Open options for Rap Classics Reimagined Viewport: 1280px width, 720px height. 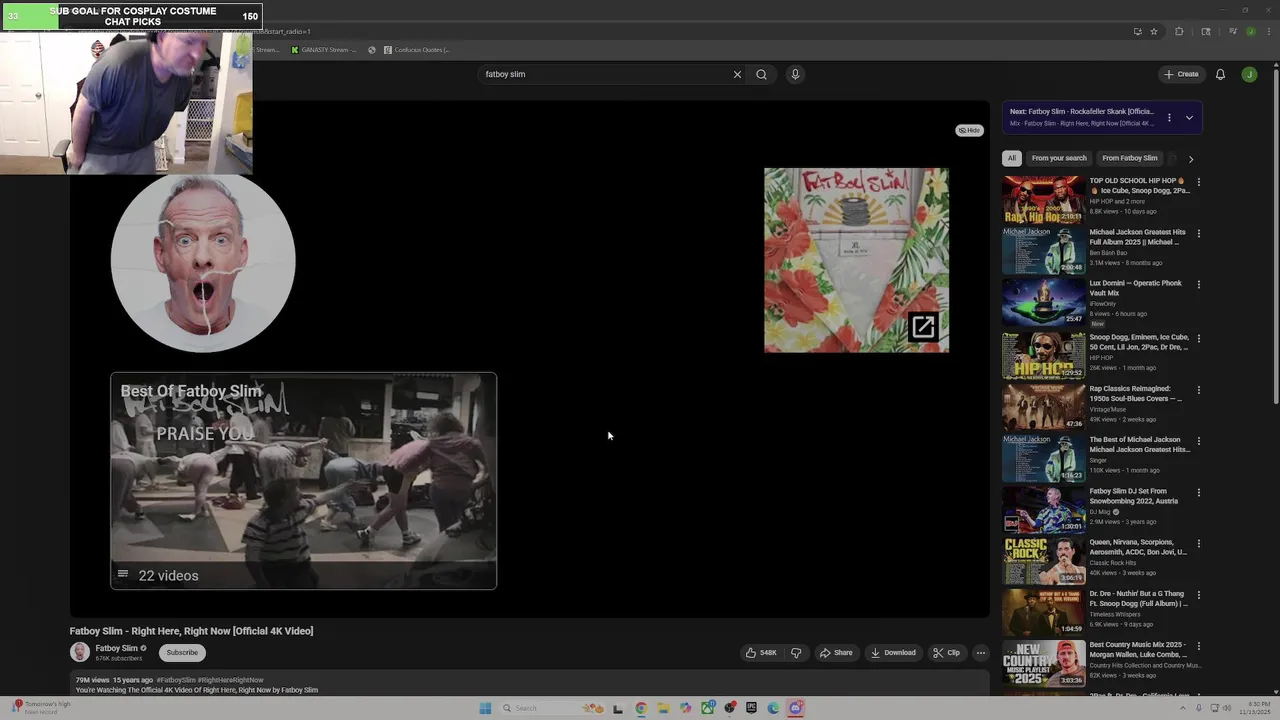tap(1199, 390)
